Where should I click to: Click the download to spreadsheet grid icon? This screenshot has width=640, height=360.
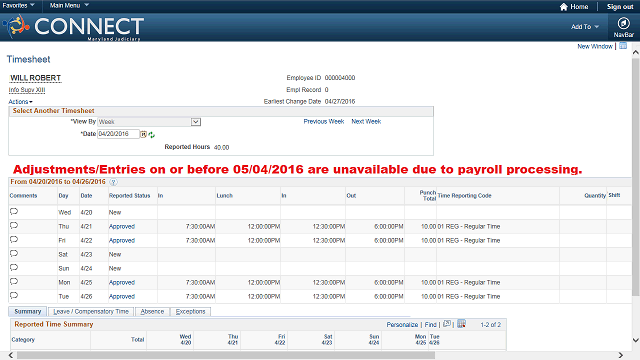[461, 324]
